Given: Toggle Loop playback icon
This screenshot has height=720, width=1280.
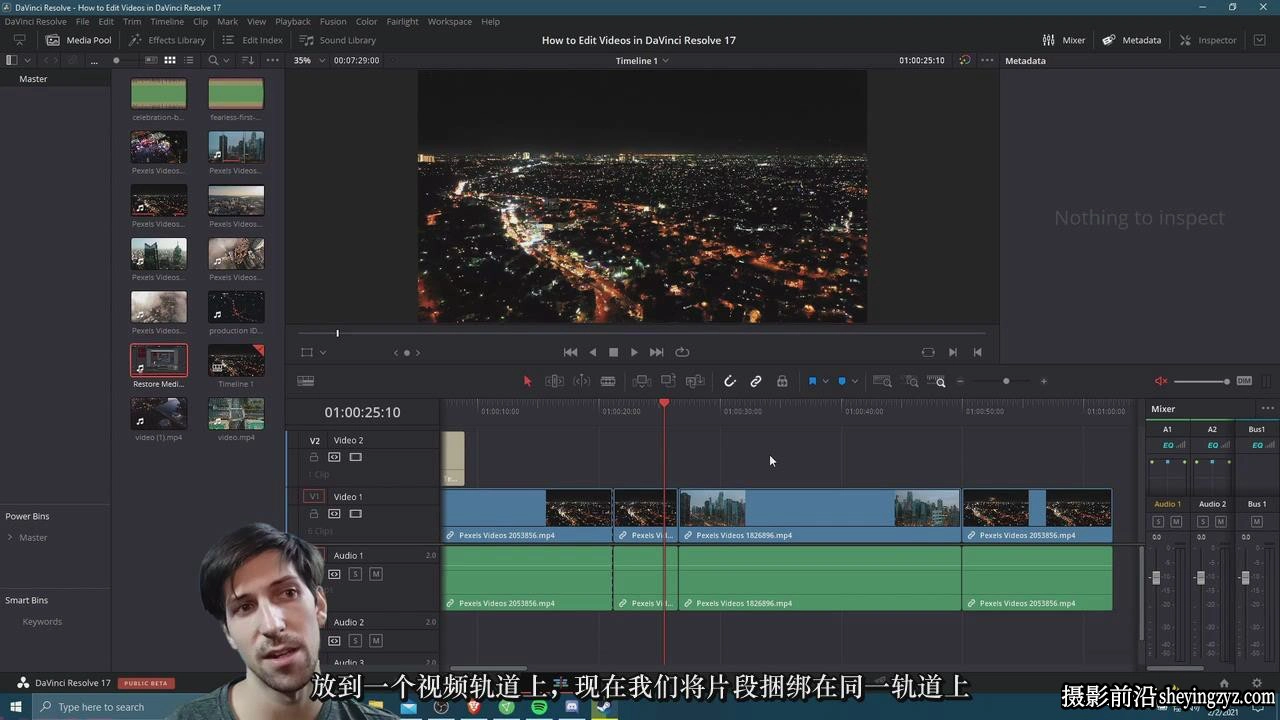Looking at the screenshot, I should pos(682,352).
